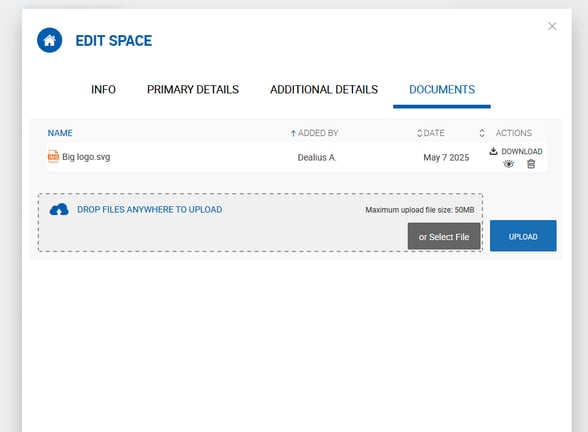
Task: Preview Big logo.svg with the eye icon
Action: coord(508,164)
